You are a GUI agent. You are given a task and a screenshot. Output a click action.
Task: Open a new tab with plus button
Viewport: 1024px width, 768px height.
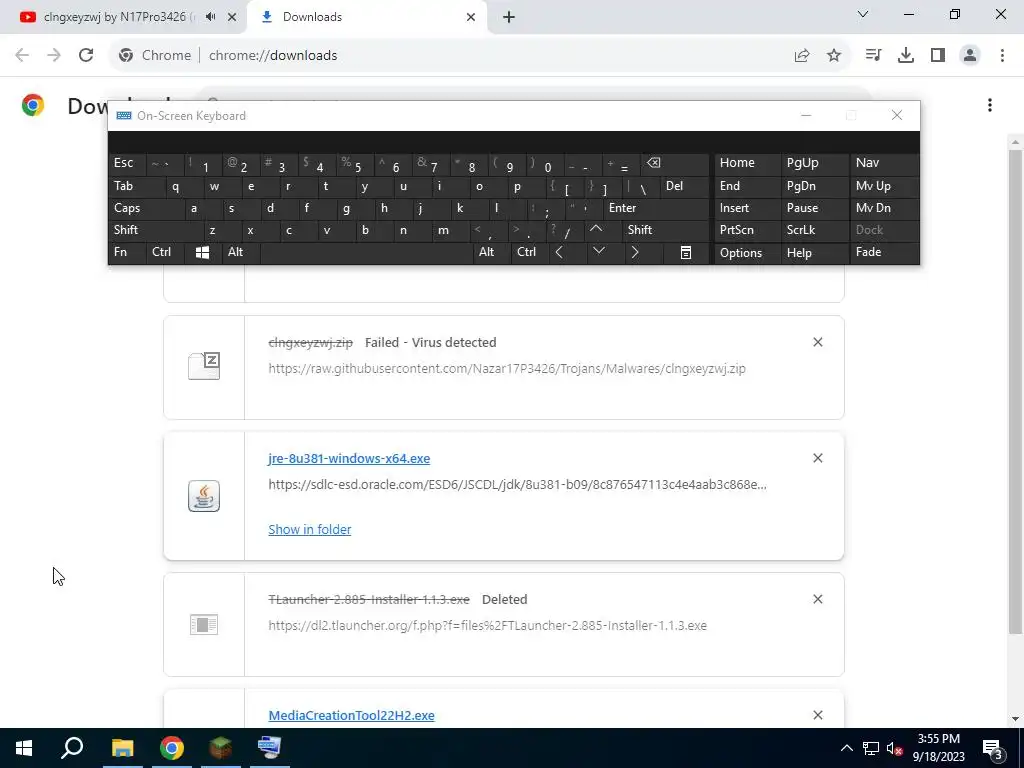tap(509, 17)
